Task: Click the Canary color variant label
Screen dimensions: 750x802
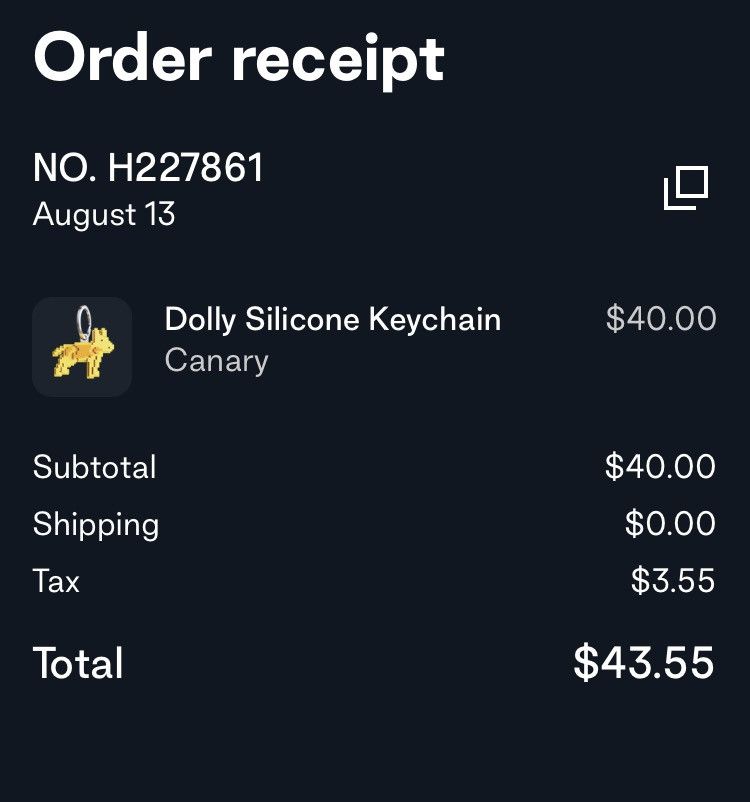Action: (x=216, y=361)
